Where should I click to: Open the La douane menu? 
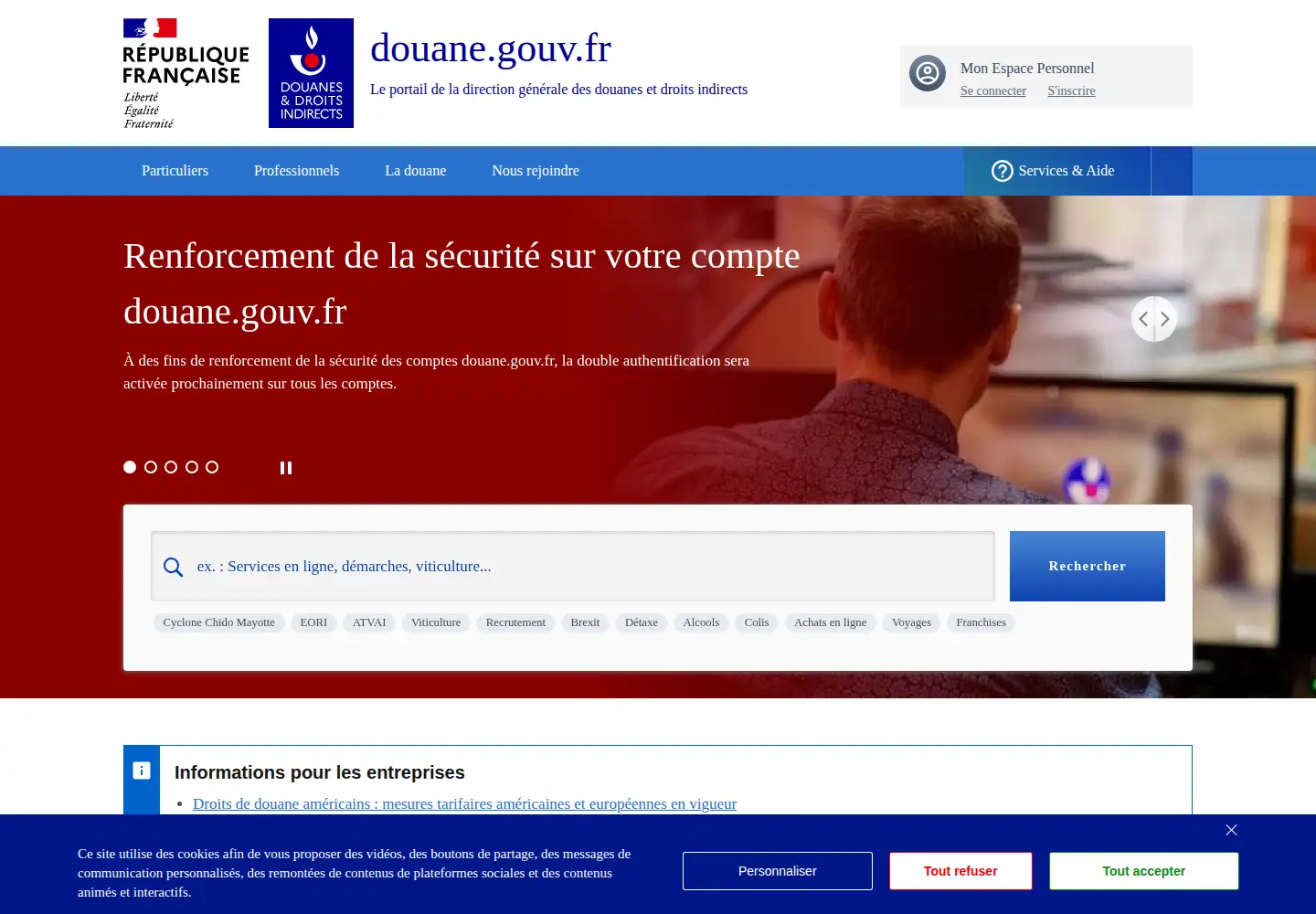pos(416,171)
